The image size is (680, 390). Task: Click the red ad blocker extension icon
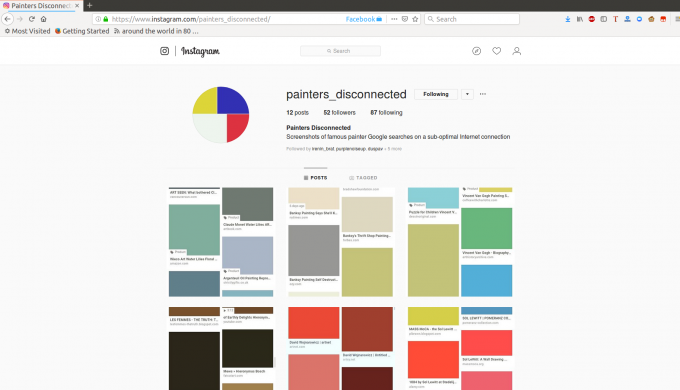(592, 19)
